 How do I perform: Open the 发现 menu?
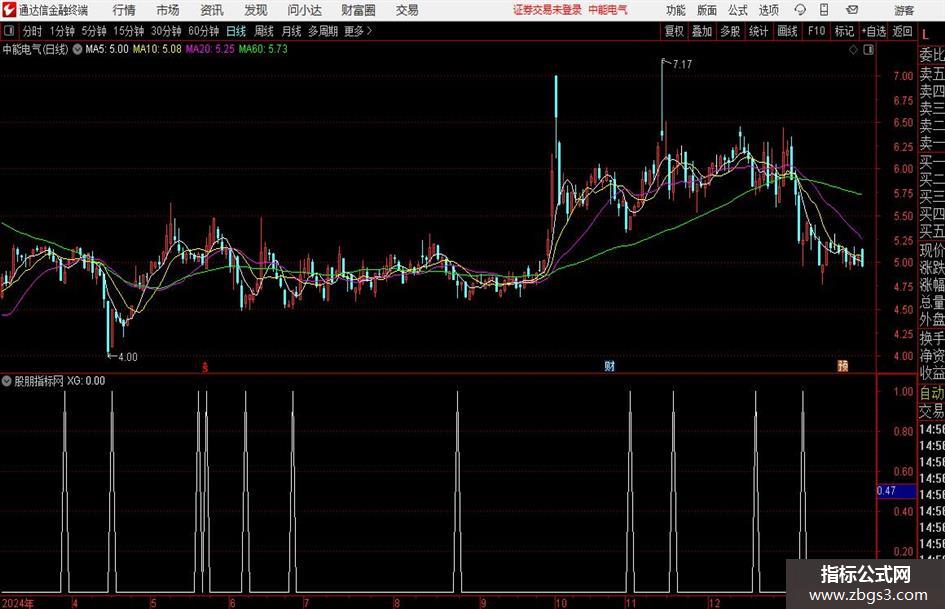[x=256, y=10]
